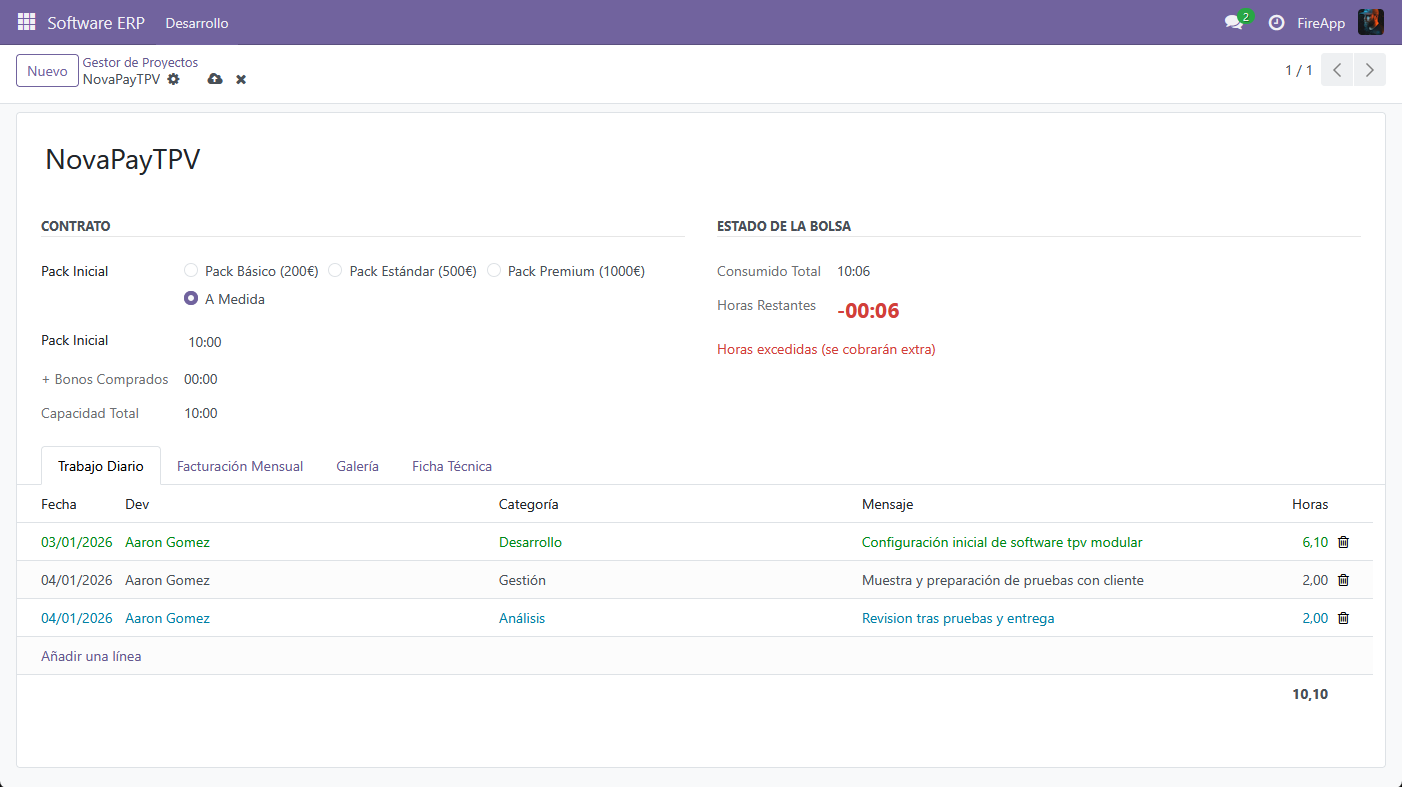
Task: Switch to Trabajo Diario tab
Action: (x=101, y=466)
